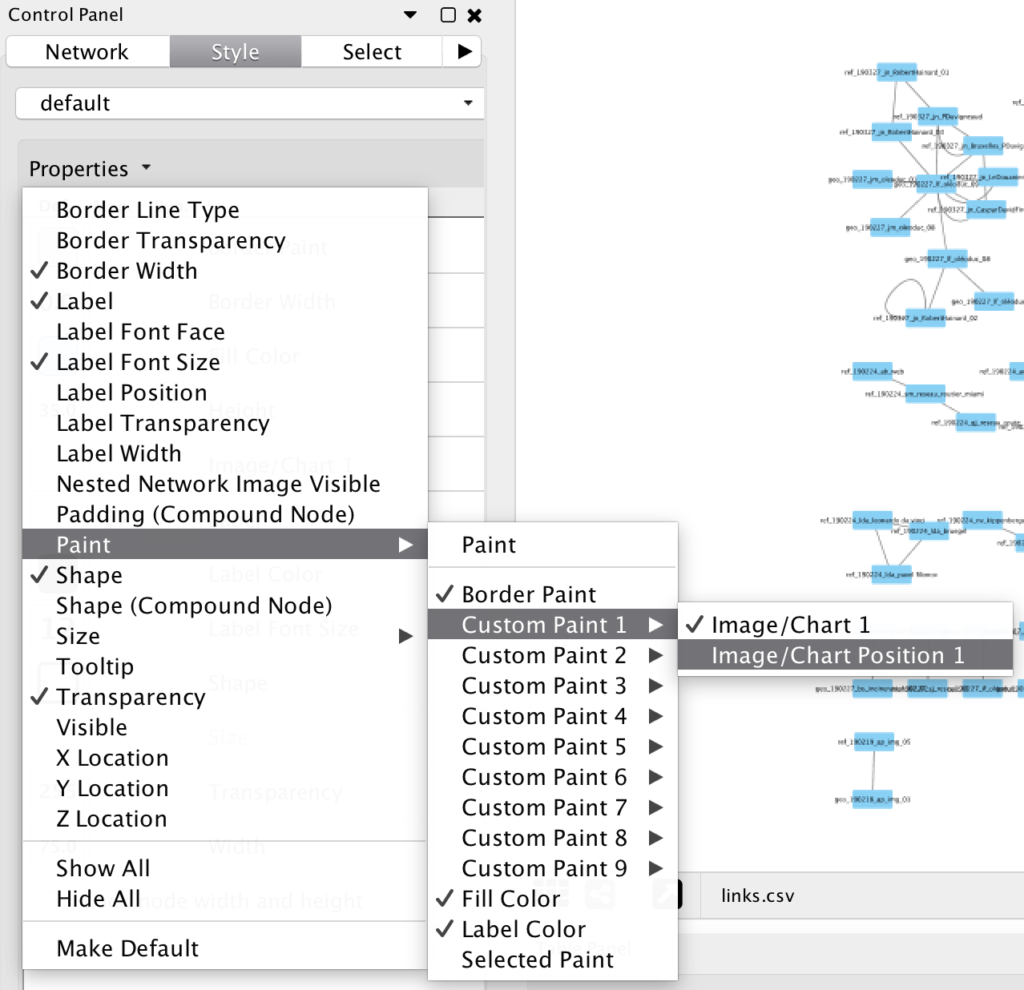Choose Show All properties
The height and width of the screenshot is (990, 1024).
(x=225, y=869)
